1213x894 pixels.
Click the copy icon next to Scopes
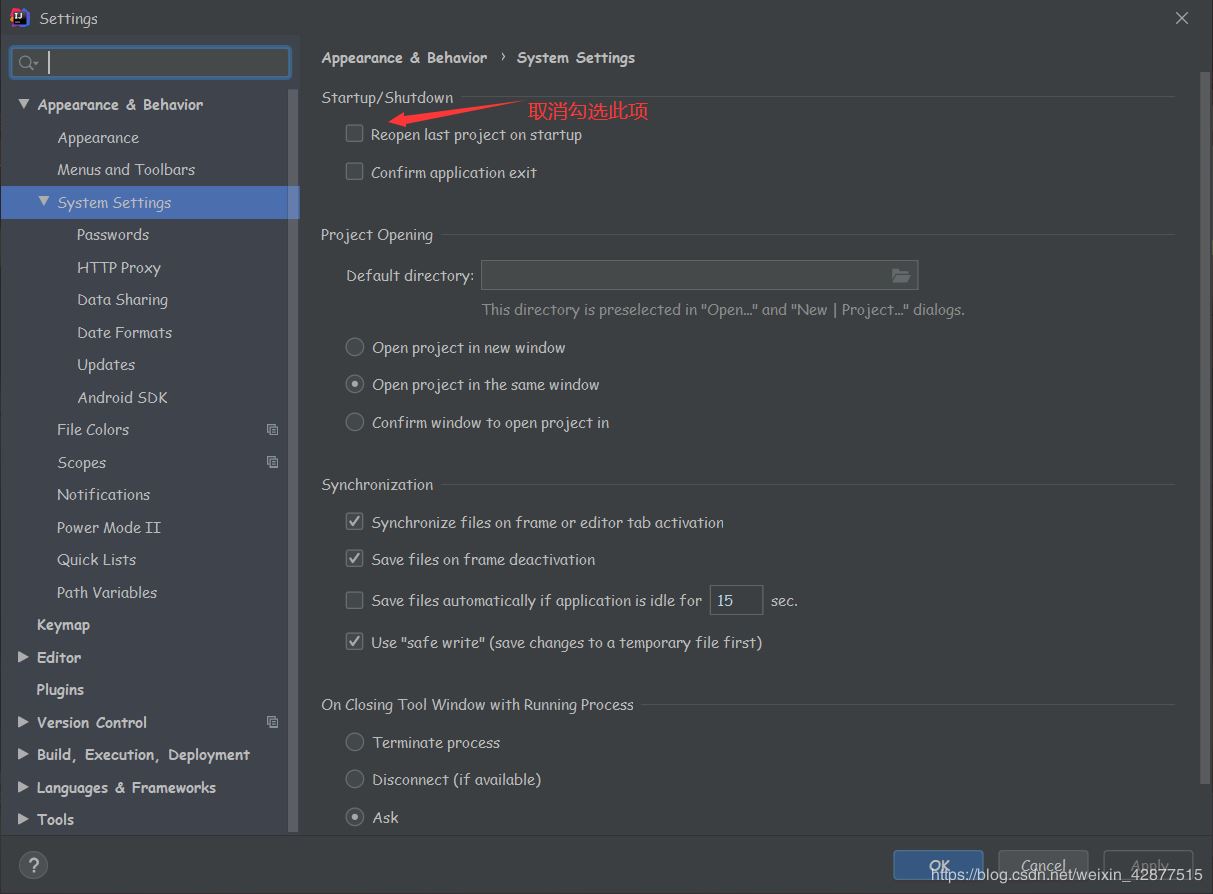[272, 462]
